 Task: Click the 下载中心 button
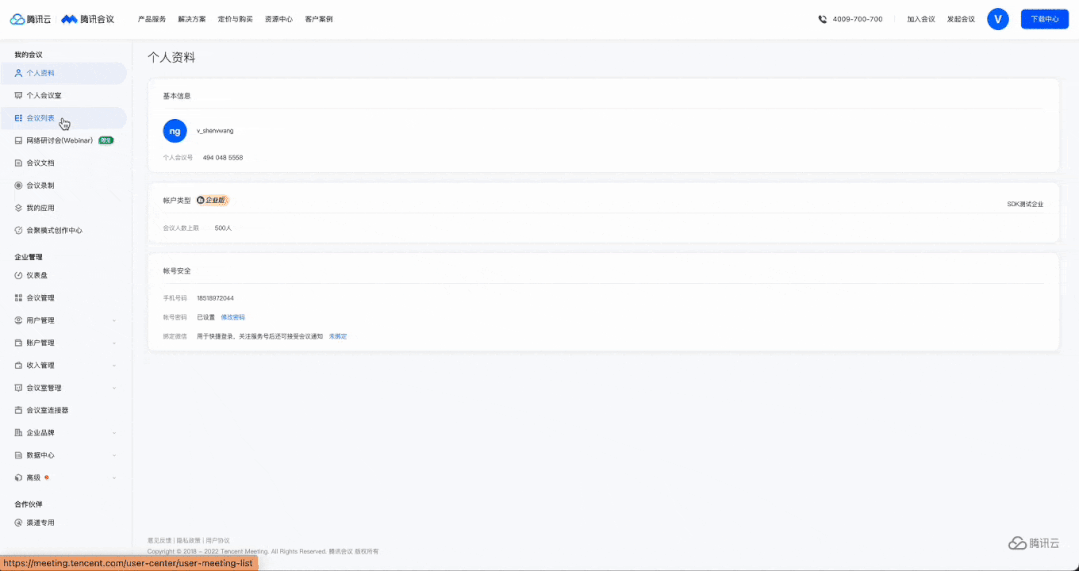(1044, 19)
